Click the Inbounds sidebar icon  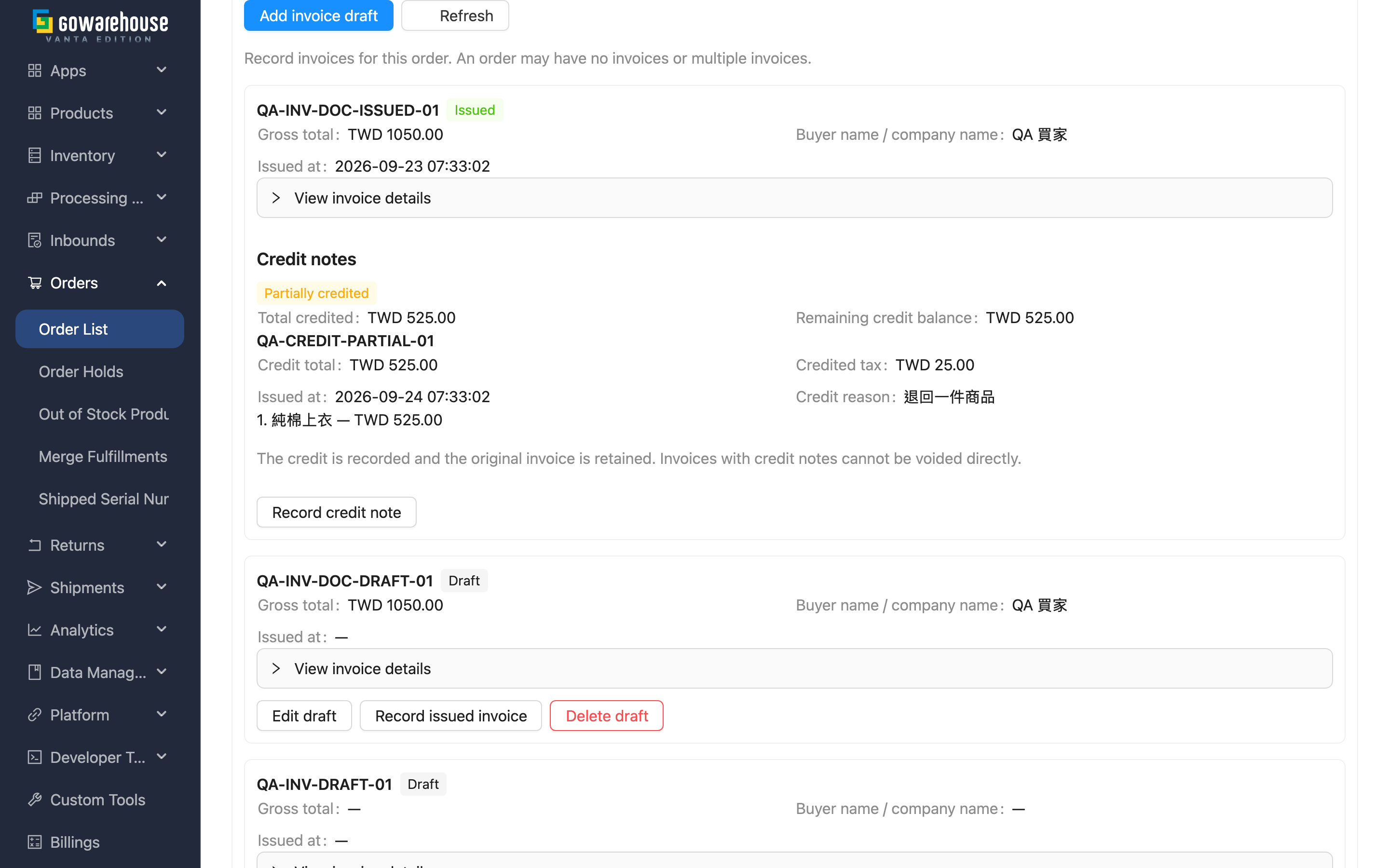pyautogui.click(x=34, y=241)
